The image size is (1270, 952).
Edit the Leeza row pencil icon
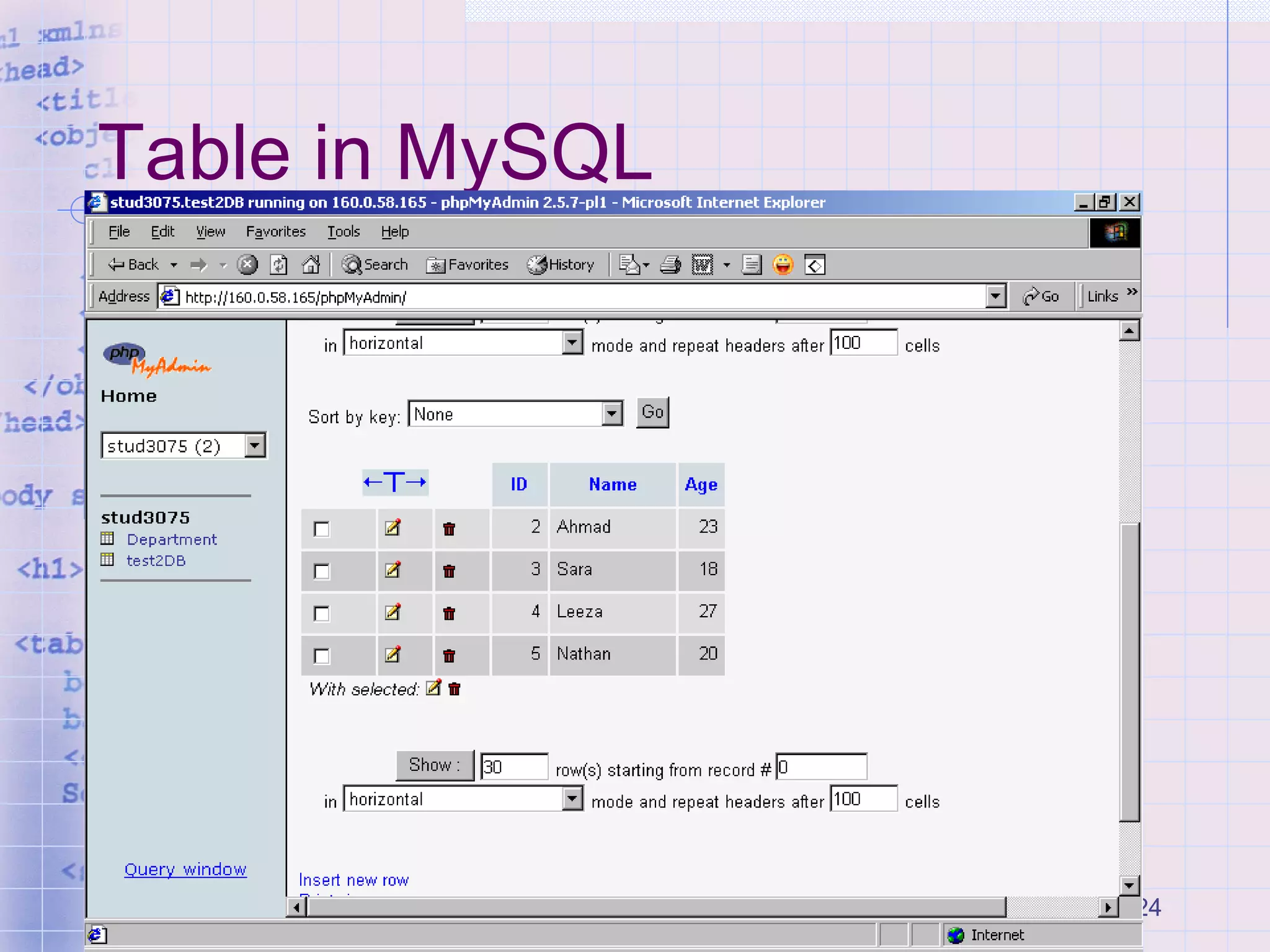coord(393,612)
